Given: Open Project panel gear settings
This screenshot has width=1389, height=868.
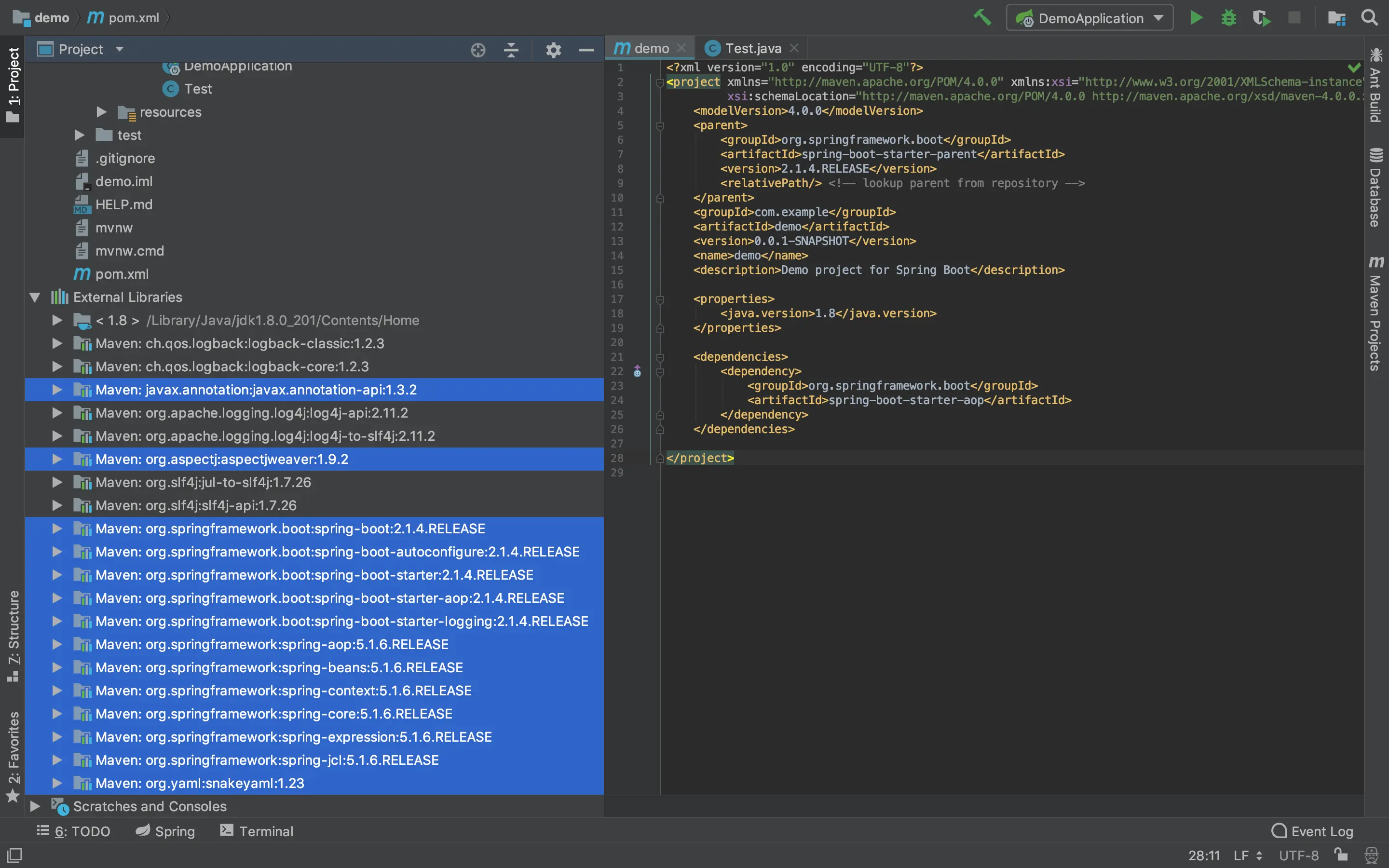Looking at the screenshot, I should pyautogui.click(x=553, y=50).
